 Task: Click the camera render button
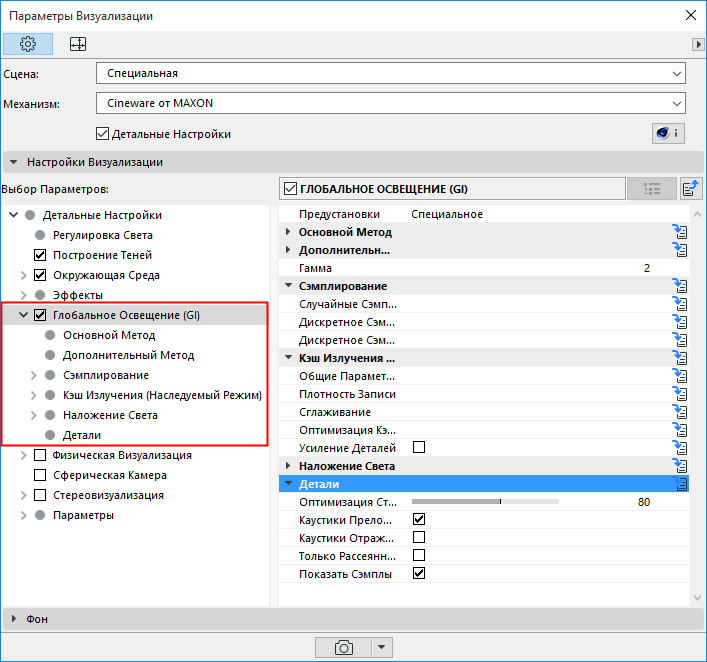tap(343, 648)
